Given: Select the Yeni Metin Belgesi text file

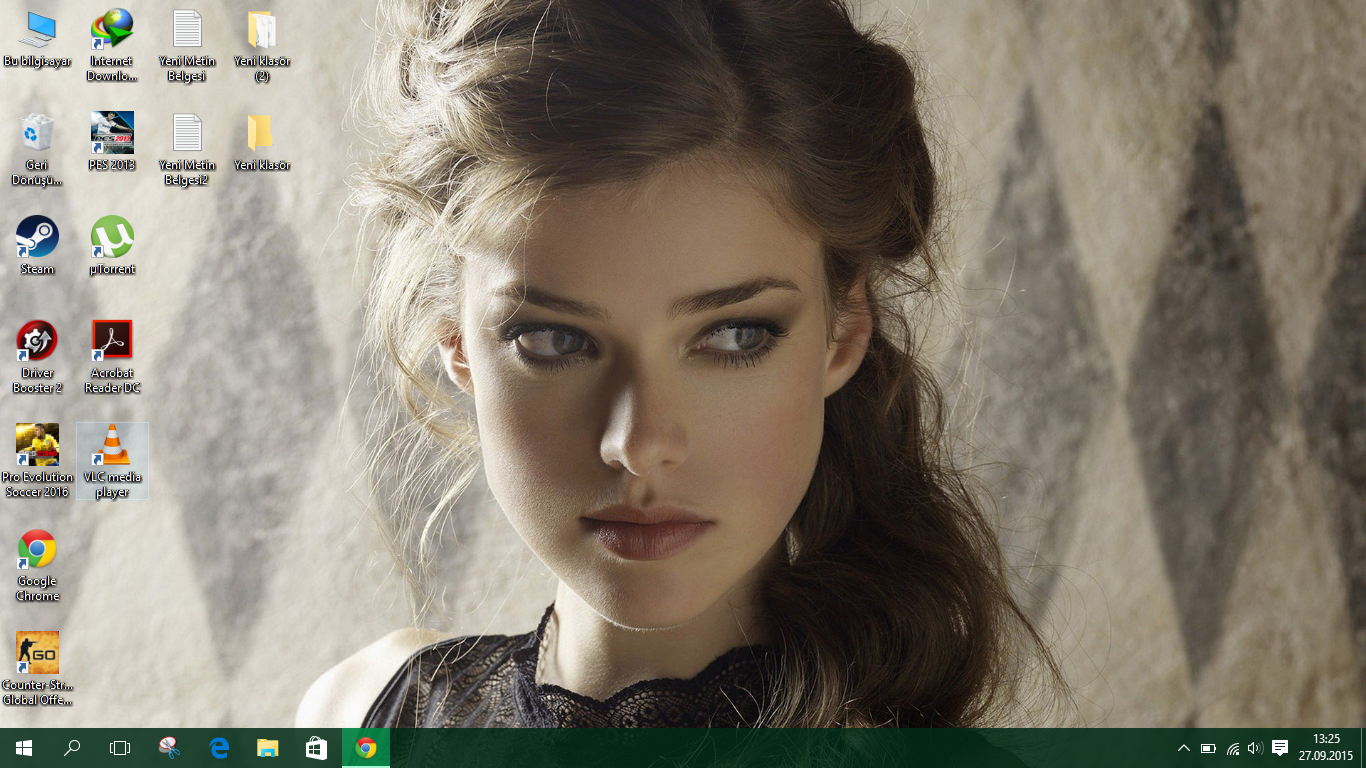Looking at the screenshot, I should [x=187, y=46].
